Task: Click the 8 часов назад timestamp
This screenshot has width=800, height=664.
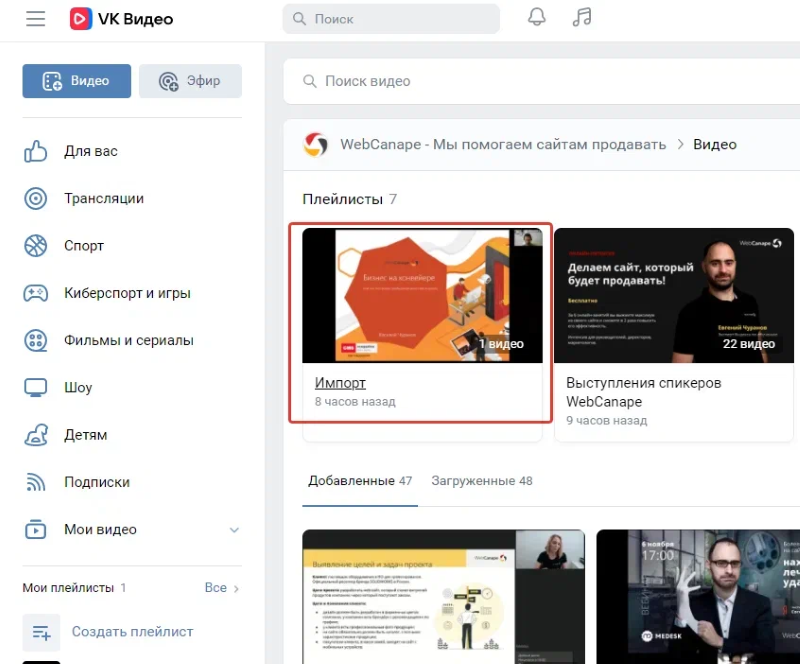Action: 355,402
